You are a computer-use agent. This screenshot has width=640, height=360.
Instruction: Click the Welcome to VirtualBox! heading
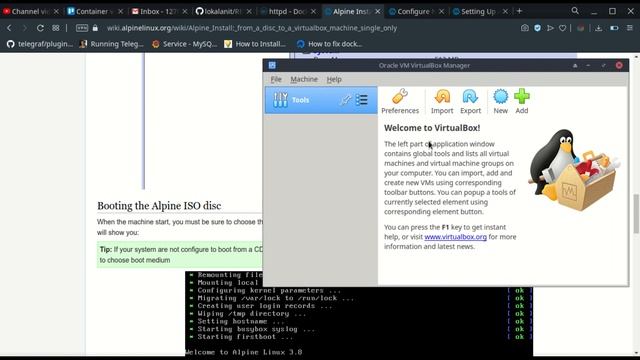[x=432, y=128]
